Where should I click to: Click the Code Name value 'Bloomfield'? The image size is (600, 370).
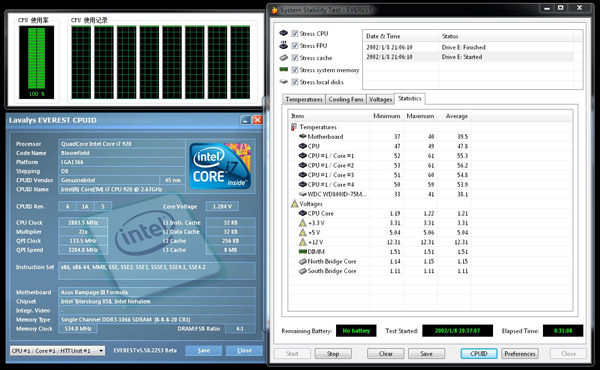pos(122,153)
